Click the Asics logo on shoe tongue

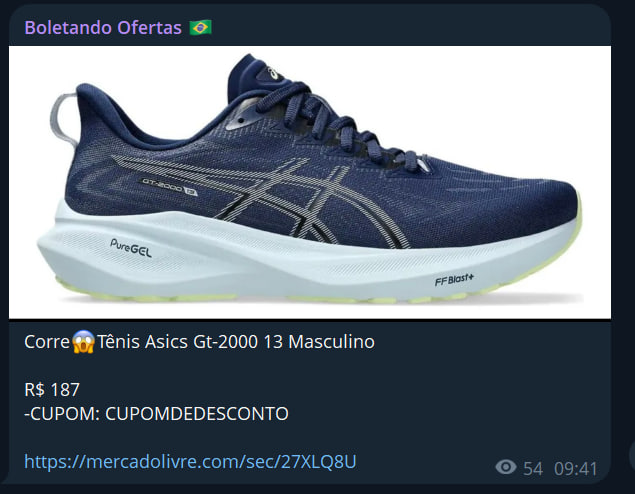click(x=275, y=73)
